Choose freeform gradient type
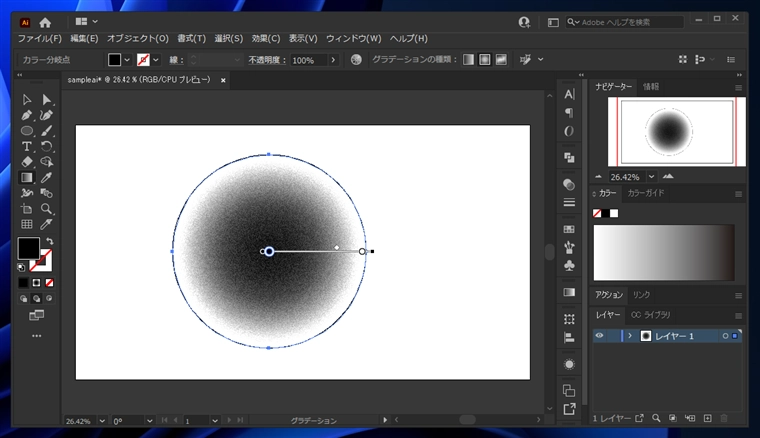 (501, 60)
